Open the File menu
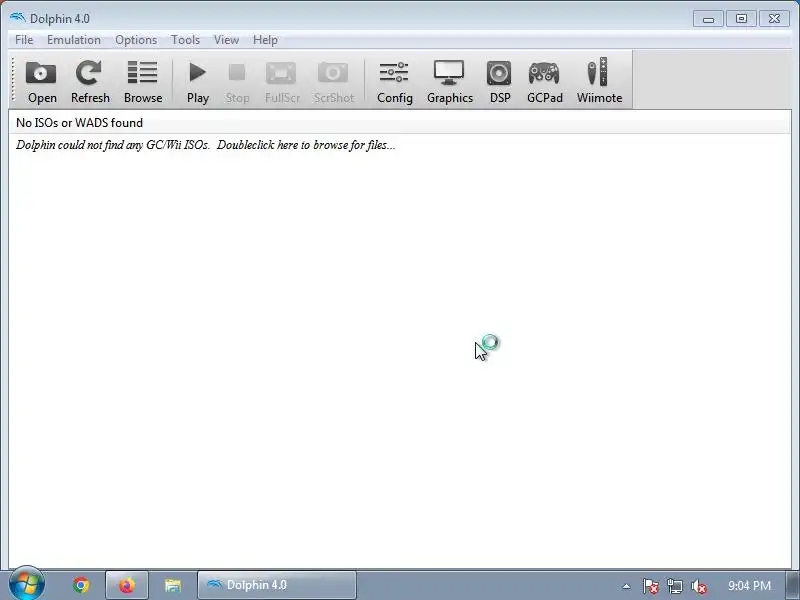The width and height of the screenshot is (800, 600). [24, 40]
